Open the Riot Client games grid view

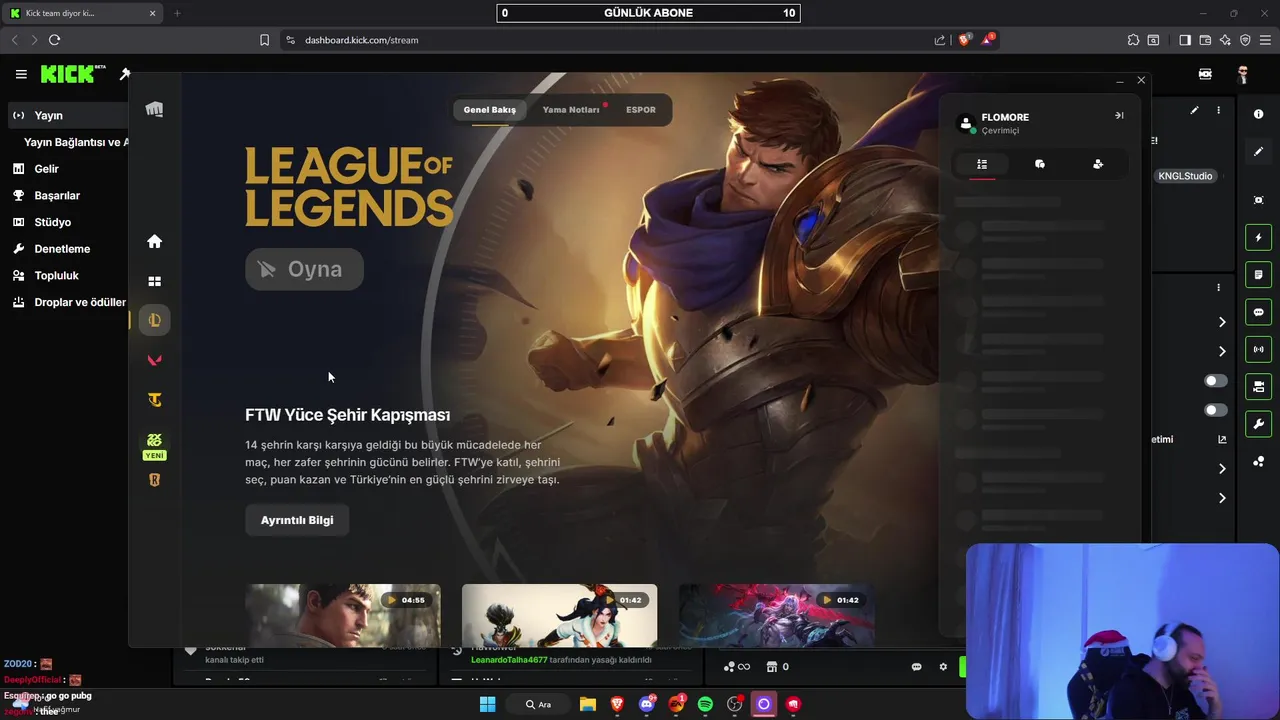coord(154,282)
